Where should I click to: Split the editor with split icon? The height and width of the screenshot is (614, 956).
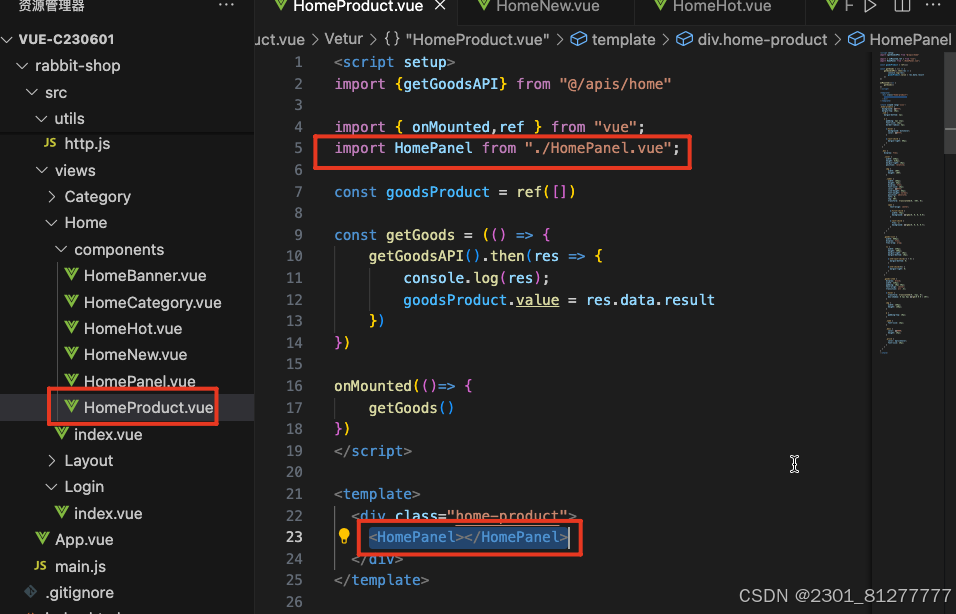click(x=902, y=6)
